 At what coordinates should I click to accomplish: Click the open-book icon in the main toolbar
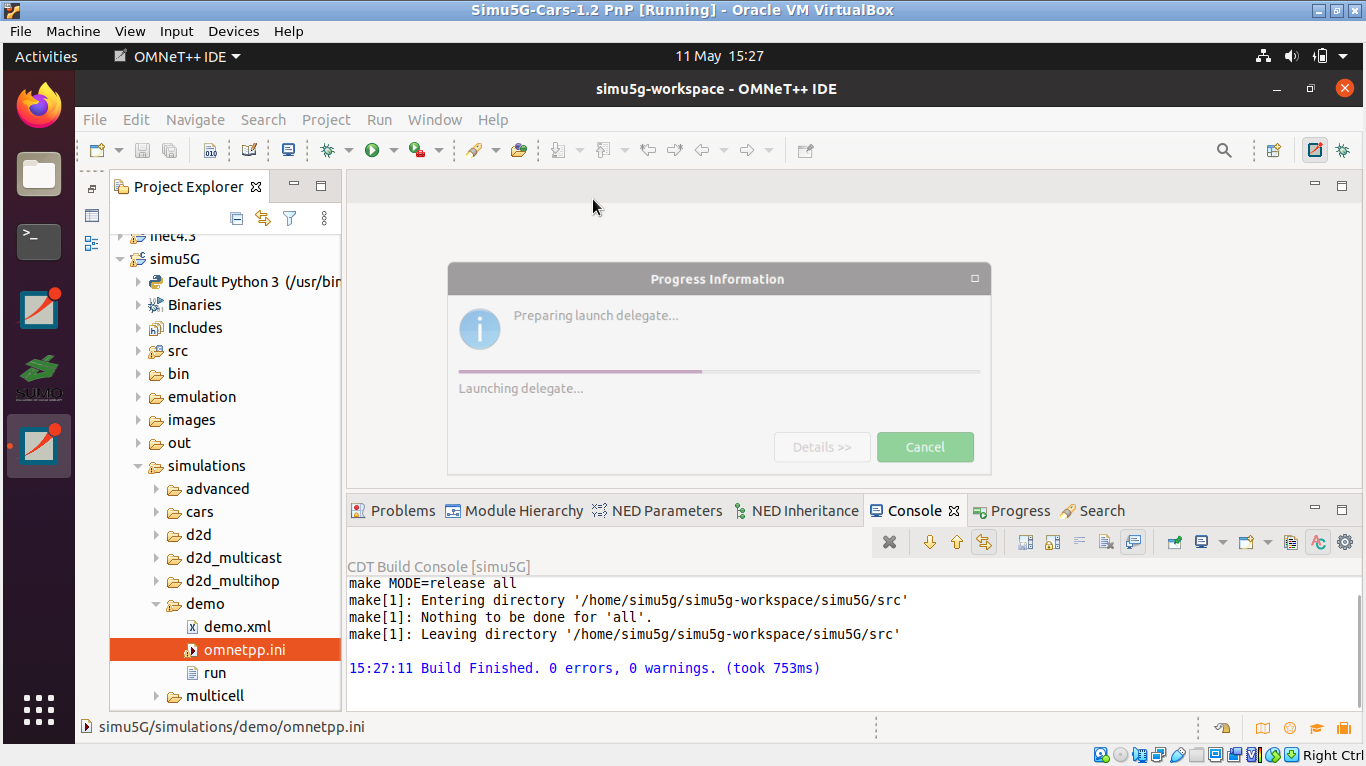point(249,150)
